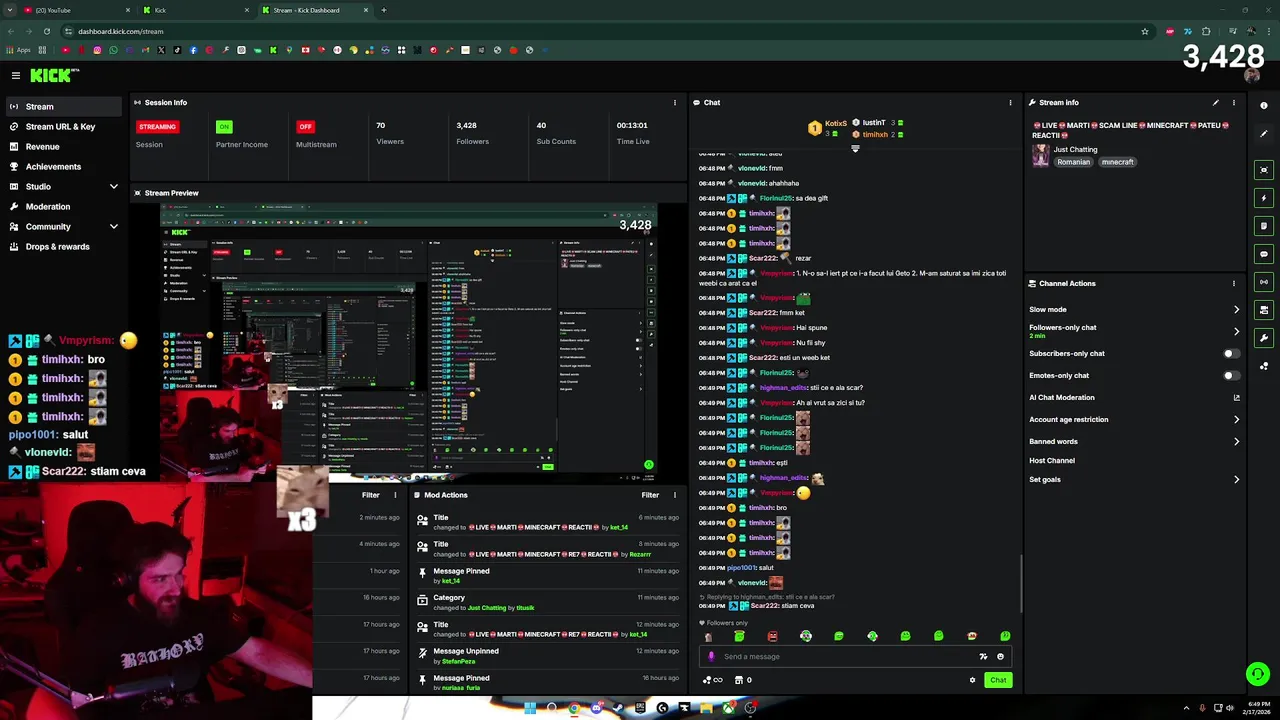The image size is (1280, 720).
Task: Click the broadcast signal icon in right sidebar
Action: tap(1264, 282)
